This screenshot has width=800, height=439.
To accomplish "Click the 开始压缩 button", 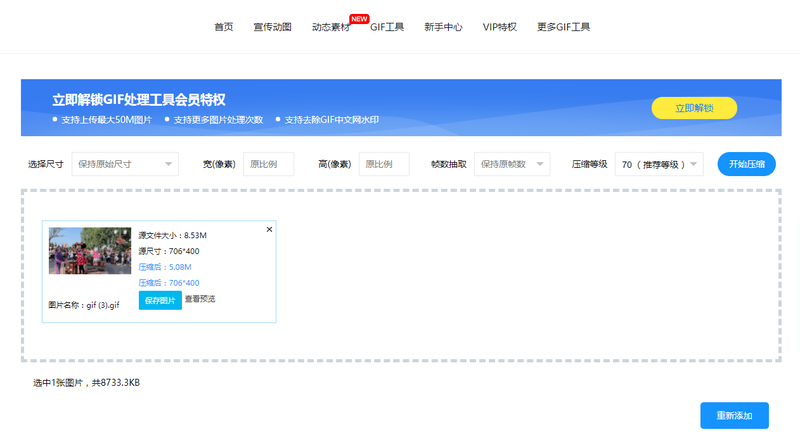I will coord(746,164).
